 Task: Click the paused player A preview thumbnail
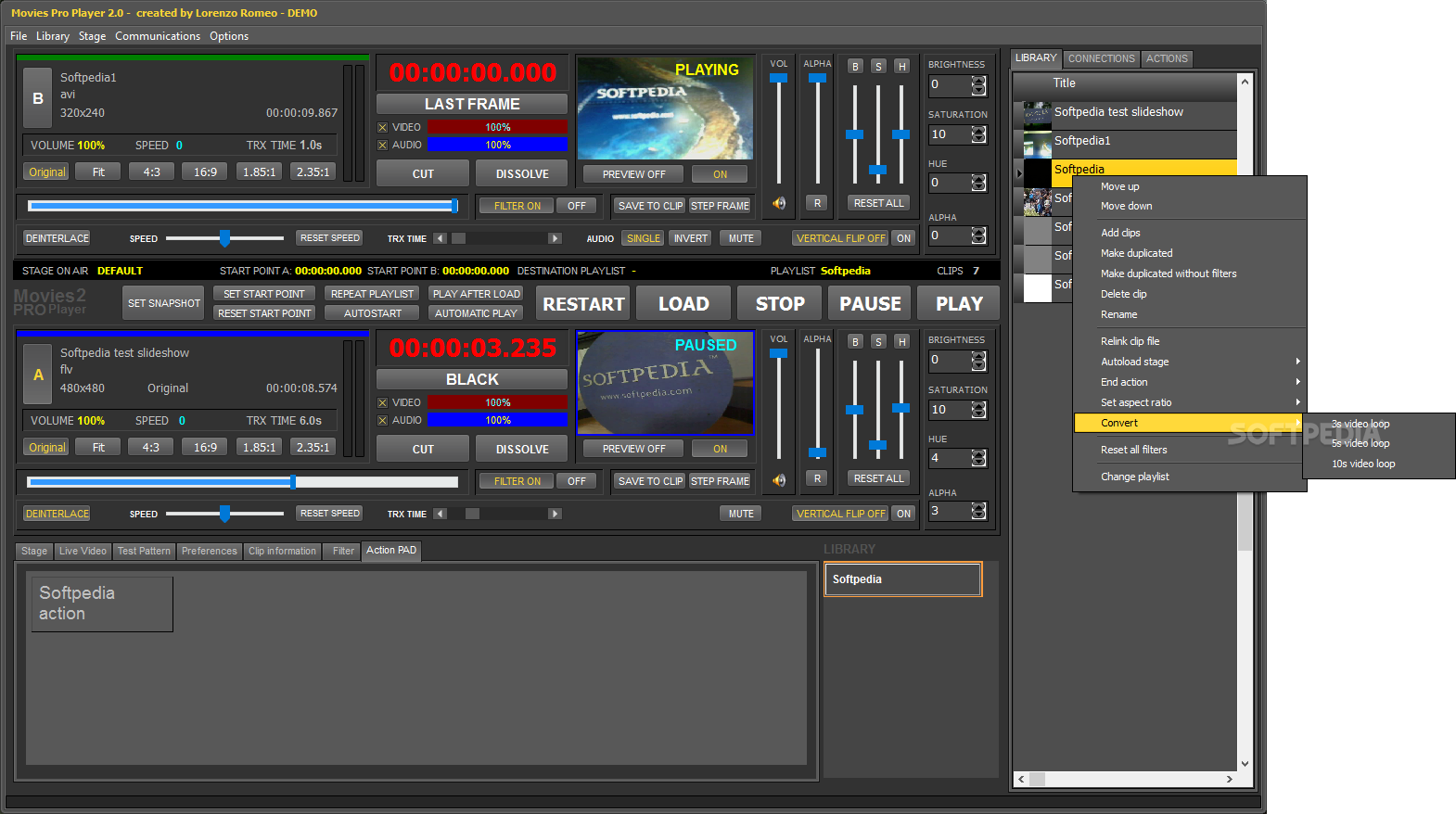click(665, 383)
